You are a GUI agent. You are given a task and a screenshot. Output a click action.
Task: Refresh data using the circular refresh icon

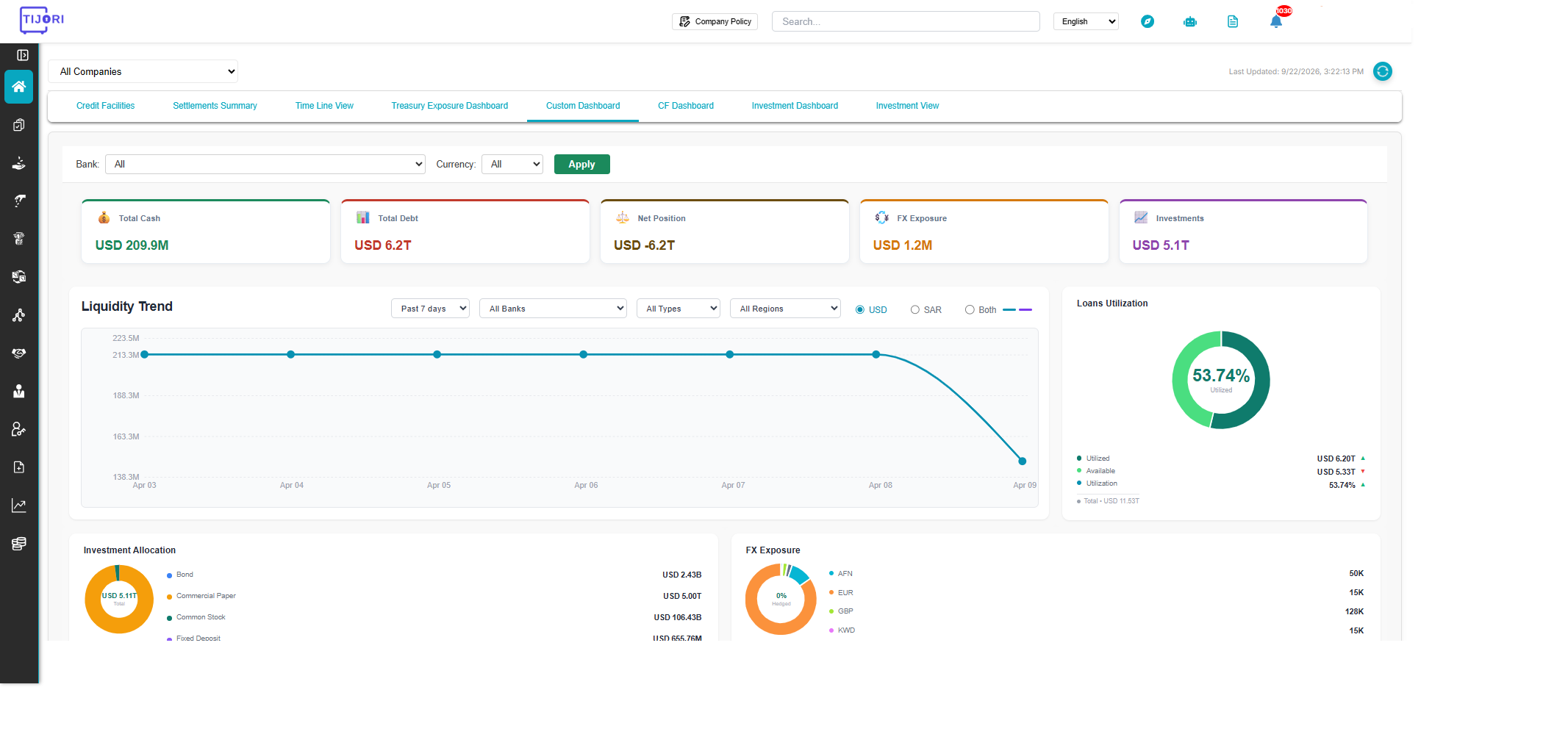[1383, 71]
